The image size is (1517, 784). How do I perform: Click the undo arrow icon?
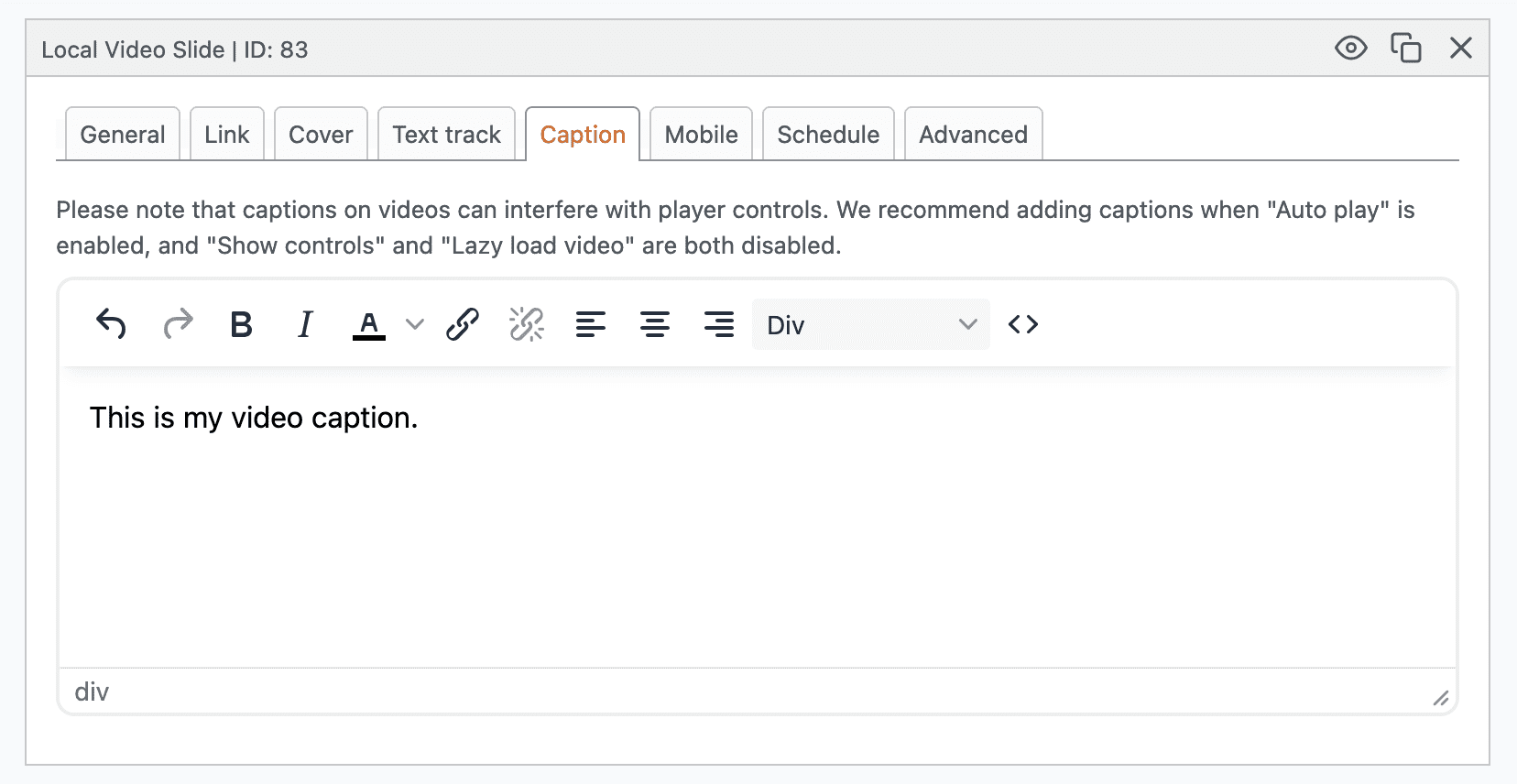pos(111,324)
